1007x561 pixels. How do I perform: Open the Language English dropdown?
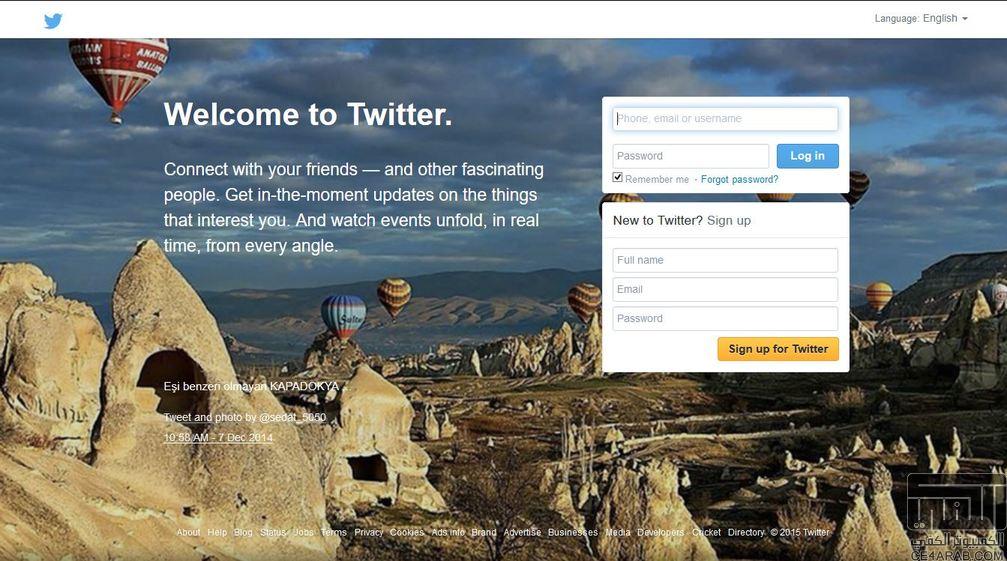921,19
